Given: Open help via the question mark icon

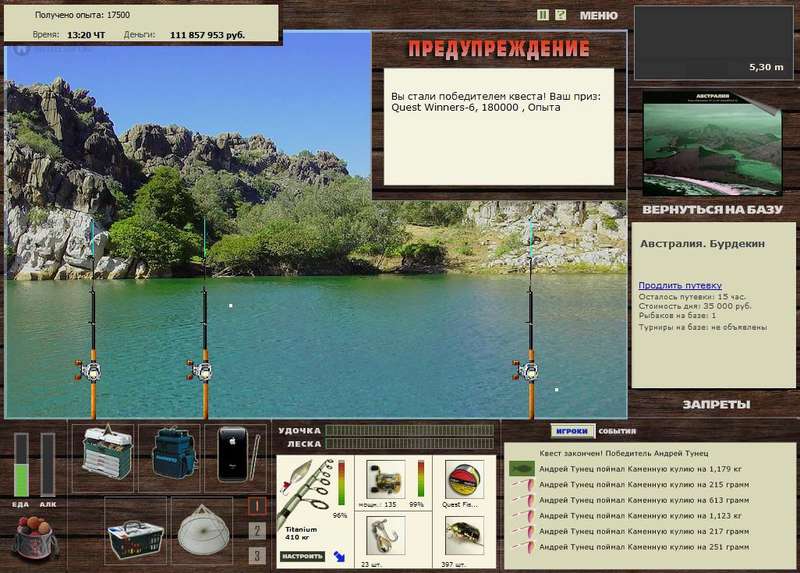Looking at the screenshot, I should tap(560, 15).
